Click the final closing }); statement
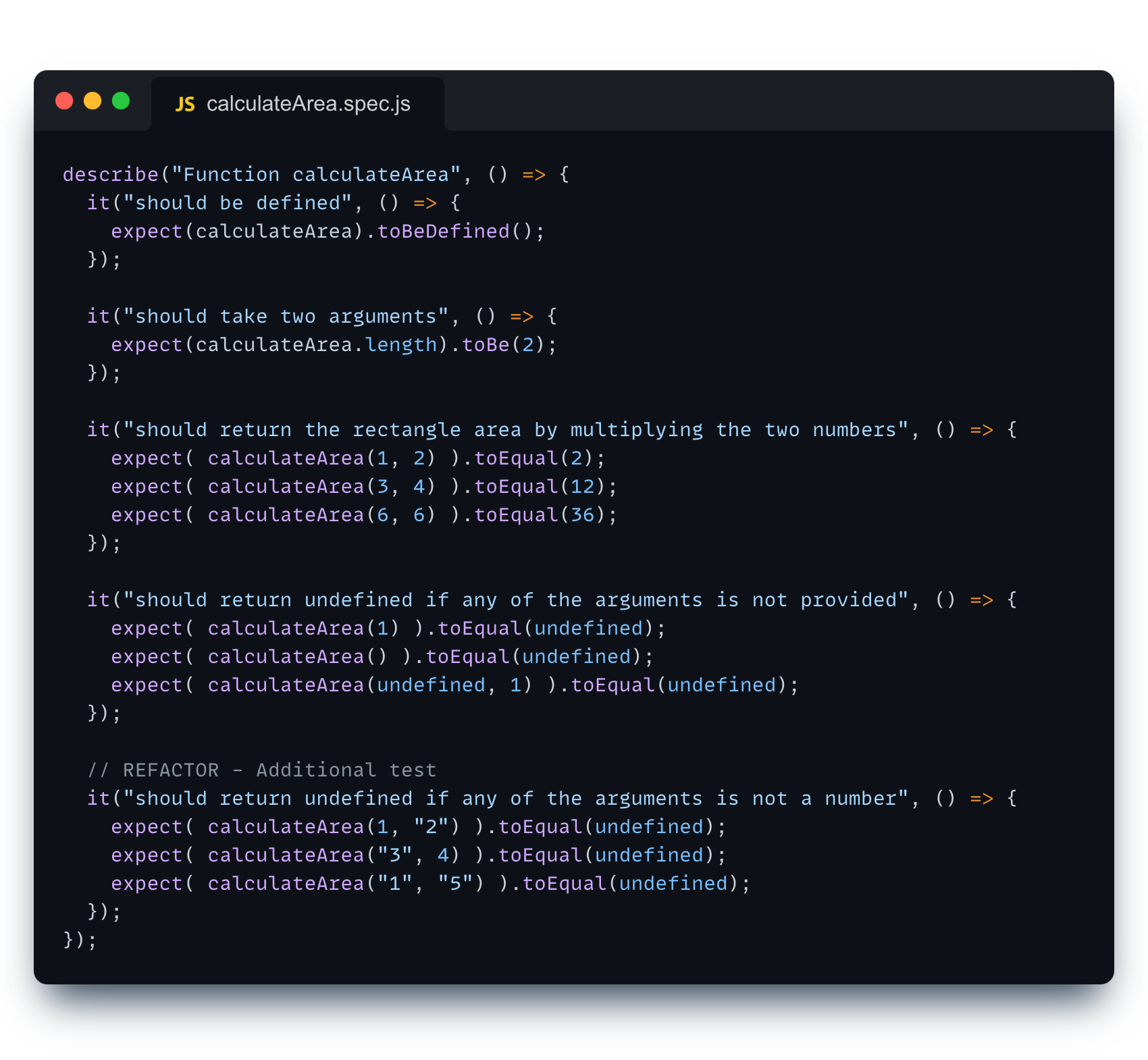The height and width of the screenshot is (1060, 1148). pos(79,940)
